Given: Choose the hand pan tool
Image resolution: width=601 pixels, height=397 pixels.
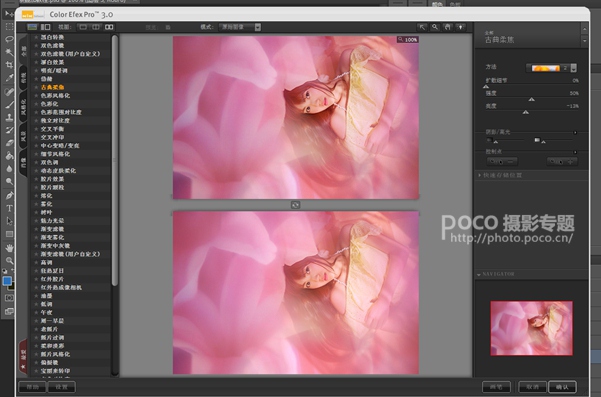Looking at the screenshot, I should point(447,27).
